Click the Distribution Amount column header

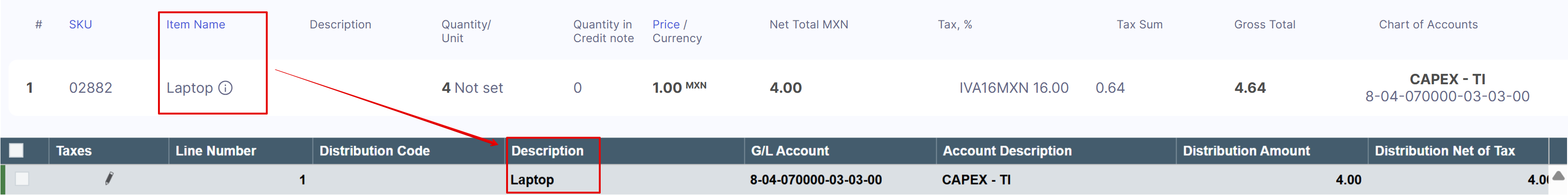click(x=1246, y=151)
